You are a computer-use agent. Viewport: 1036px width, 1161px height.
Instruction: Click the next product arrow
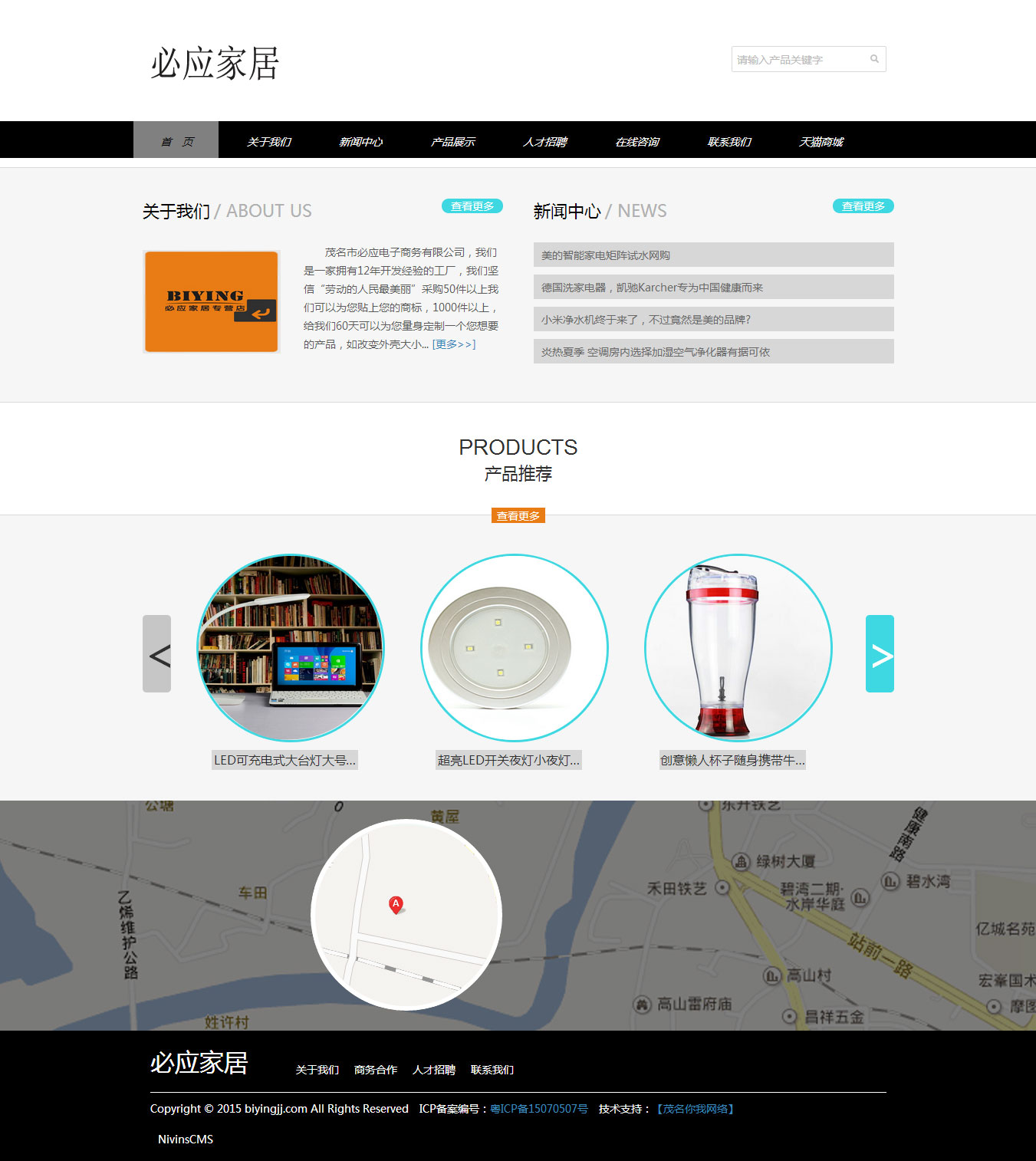[880, 654]
